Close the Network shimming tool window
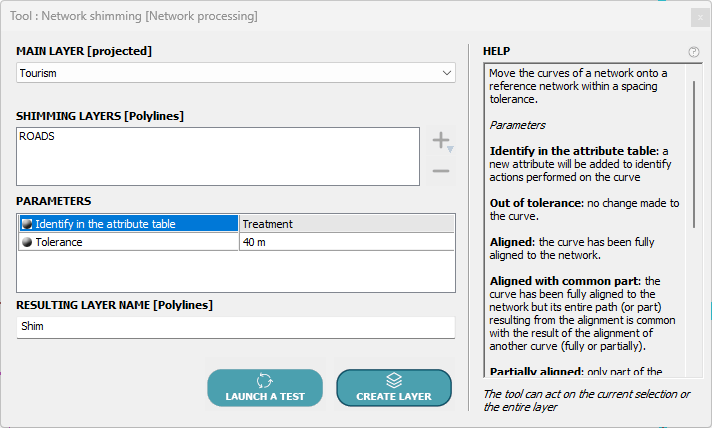This screenshot has height=428, width=712. pyautogui.click(x=698, y=17)
